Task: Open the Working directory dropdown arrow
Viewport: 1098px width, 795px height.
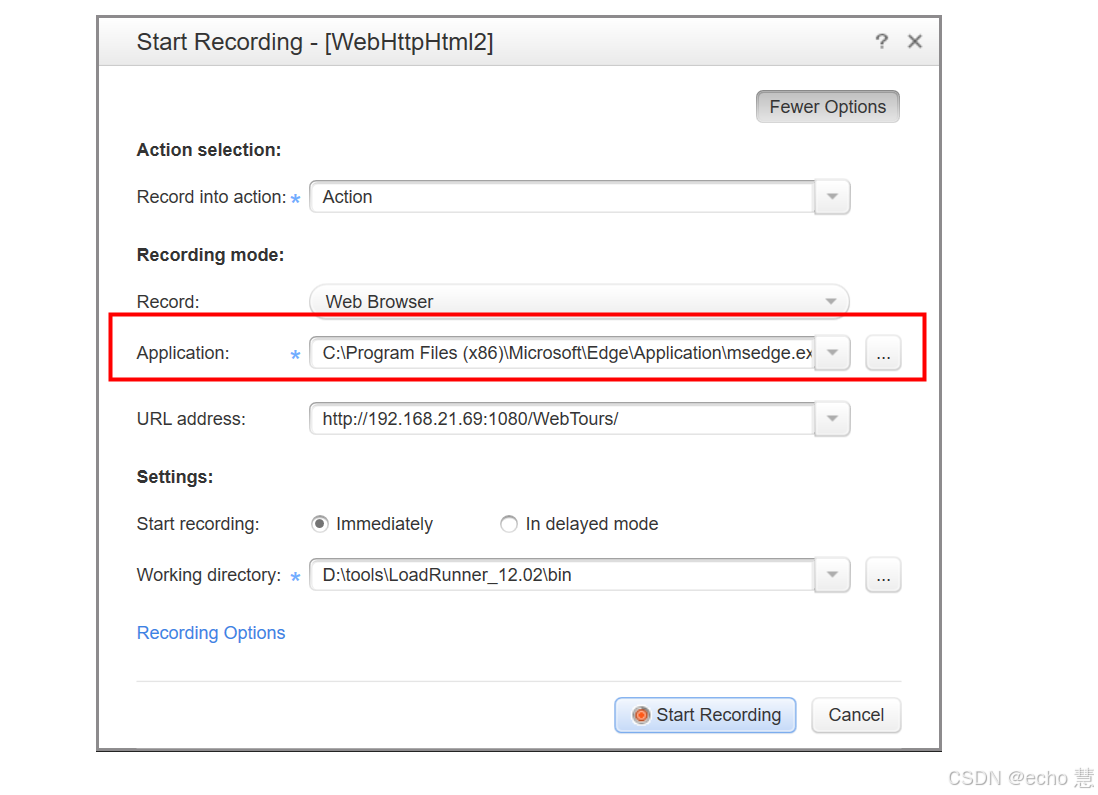Action: pyautogui.click(x=832, y=575)
